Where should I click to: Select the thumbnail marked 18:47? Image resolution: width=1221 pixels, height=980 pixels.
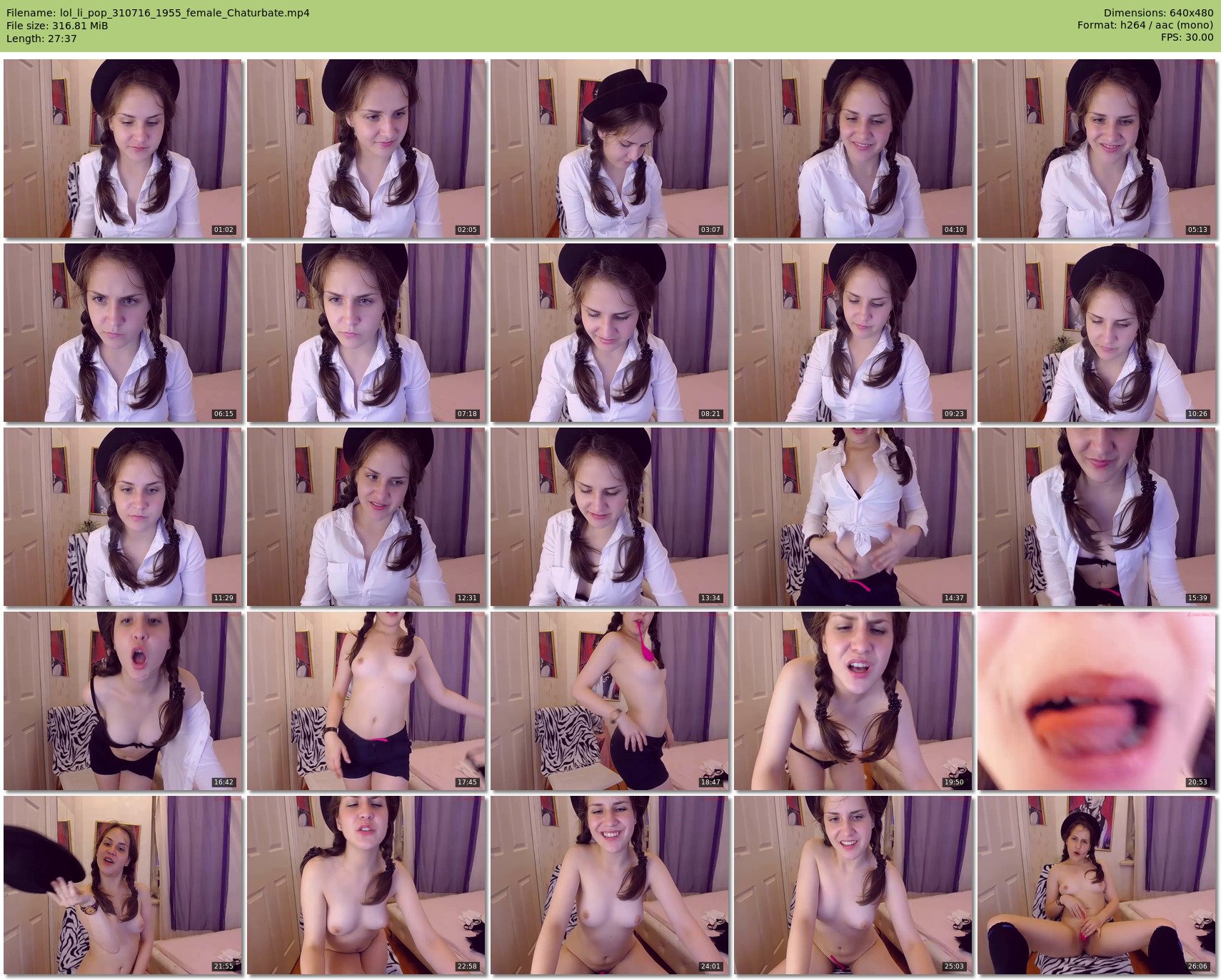pos(610,700)
